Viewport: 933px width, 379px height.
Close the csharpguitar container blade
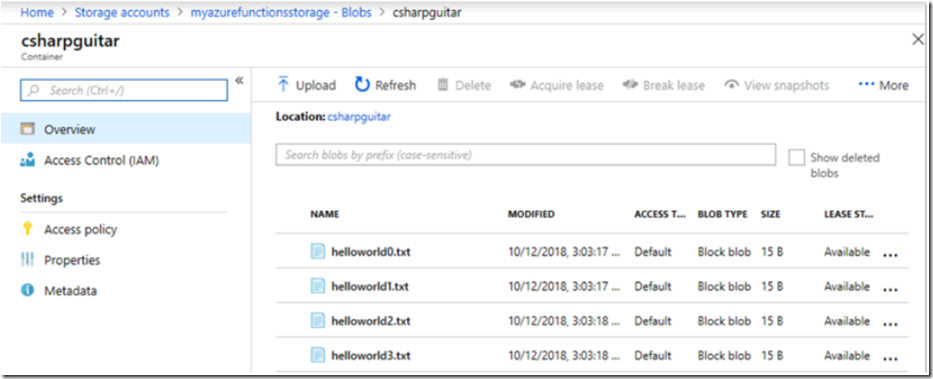(918, 40)
